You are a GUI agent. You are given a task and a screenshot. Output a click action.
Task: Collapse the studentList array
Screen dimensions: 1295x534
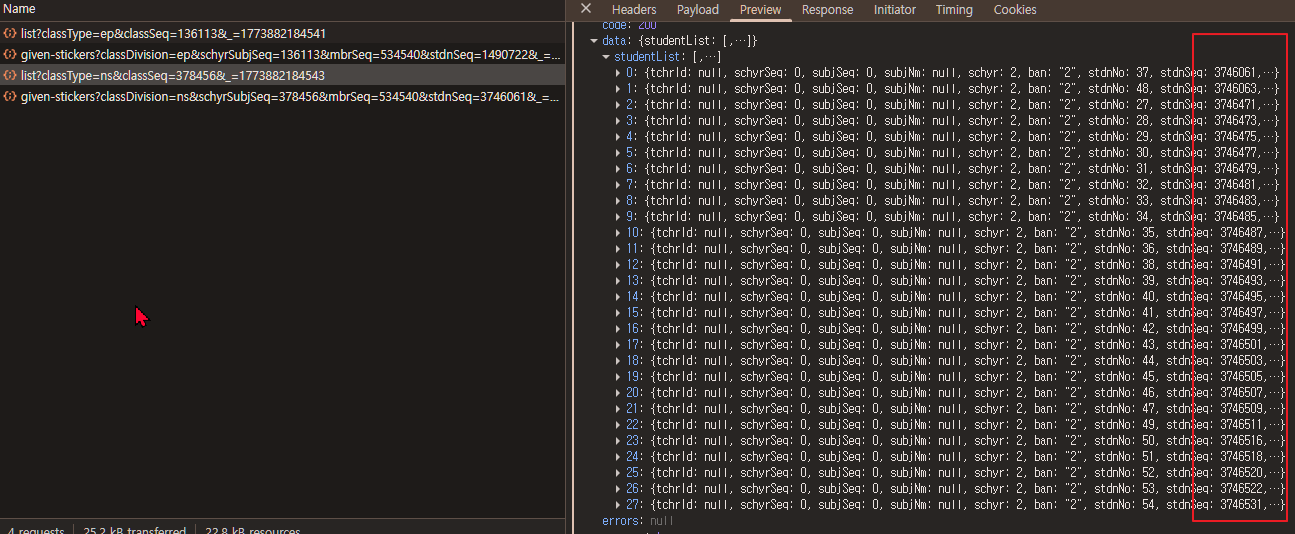click(x=606, y=57)
